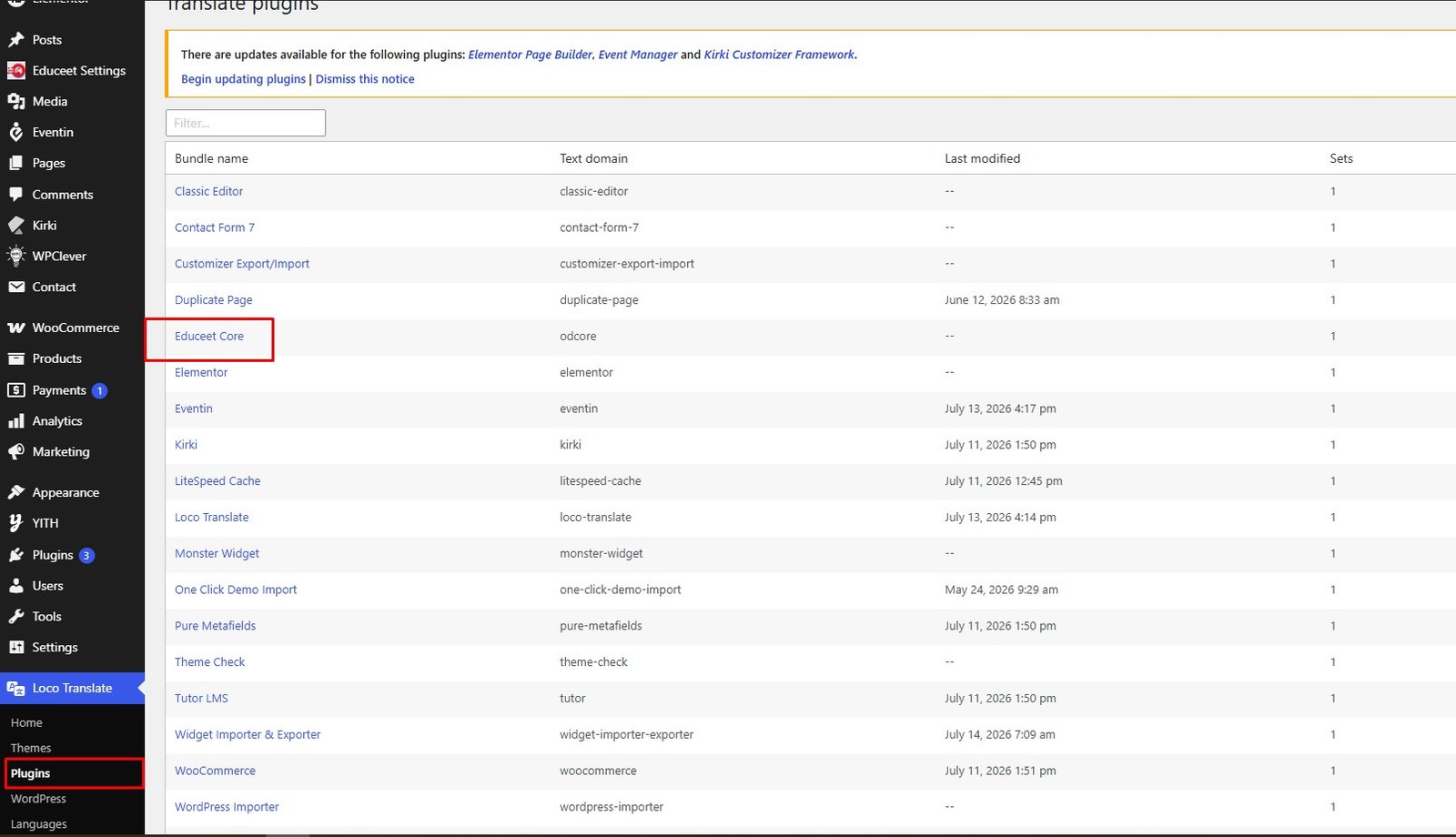Open the Analytics bar chart icon
This screenshot has height=837, width=1456.
point(15,421)
